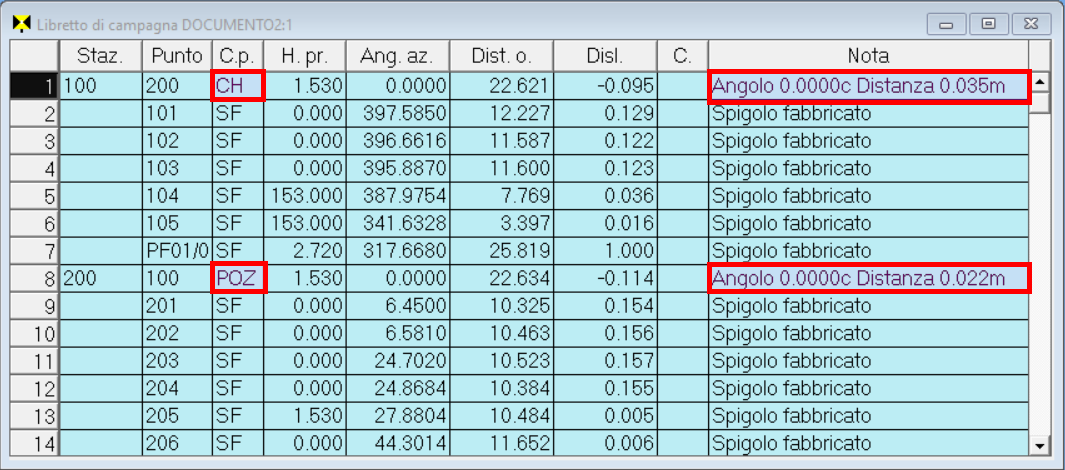Click the PF01/0 point cell

click(176, 250)
